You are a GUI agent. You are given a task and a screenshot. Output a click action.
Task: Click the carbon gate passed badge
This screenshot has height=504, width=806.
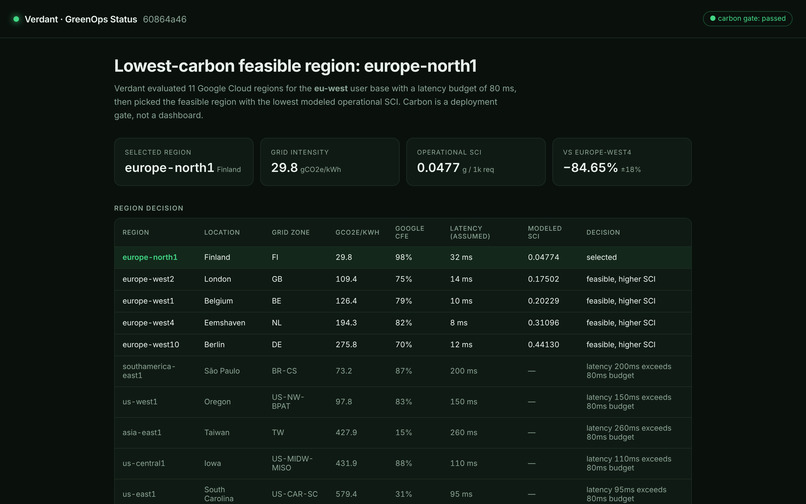[747, 19]
